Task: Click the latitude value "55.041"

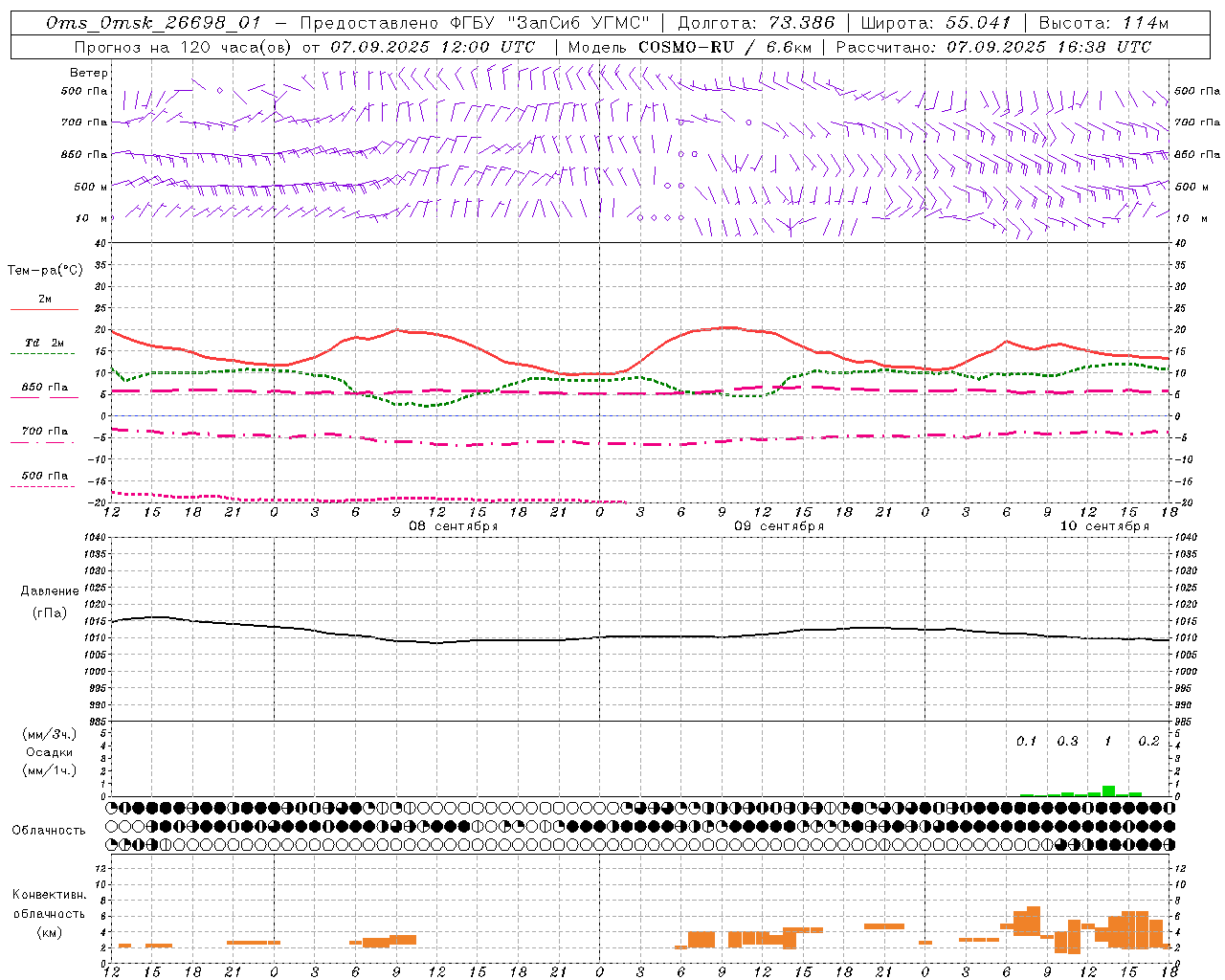Action: [x=978, y=24]
